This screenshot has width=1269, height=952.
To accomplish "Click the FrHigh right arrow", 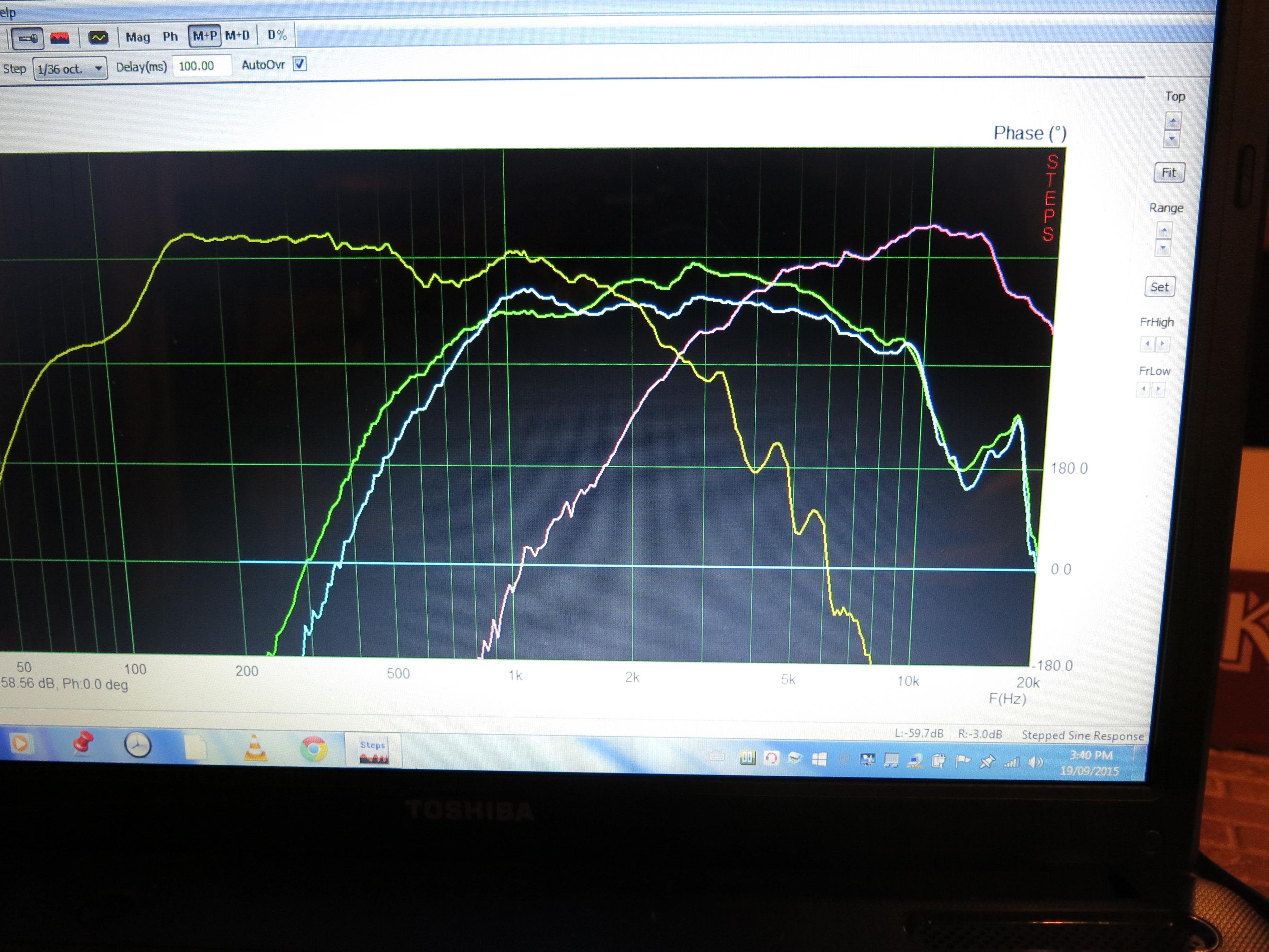I will pyautogui.click(x=1162, y=344).
